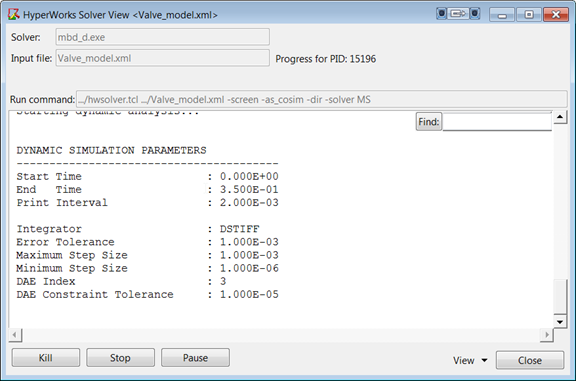Screen dimensions: 576x381
Task: Click in the Run command field
Action: pyautogui.click(x=321, y=100)
